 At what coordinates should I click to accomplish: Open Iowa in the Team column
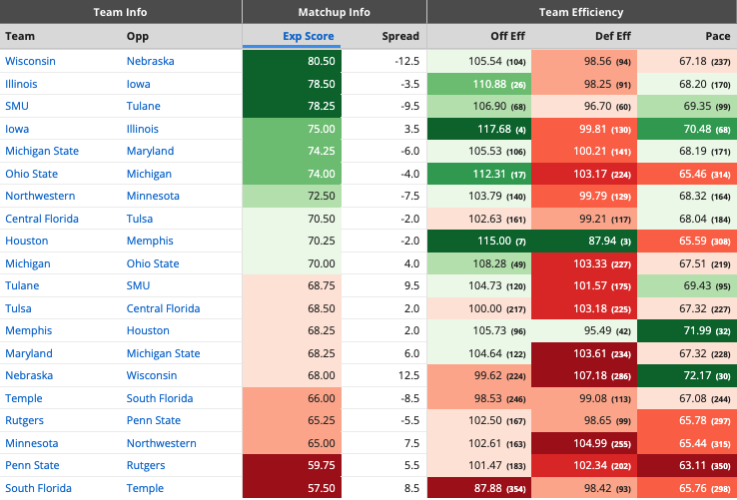point(17,129)
